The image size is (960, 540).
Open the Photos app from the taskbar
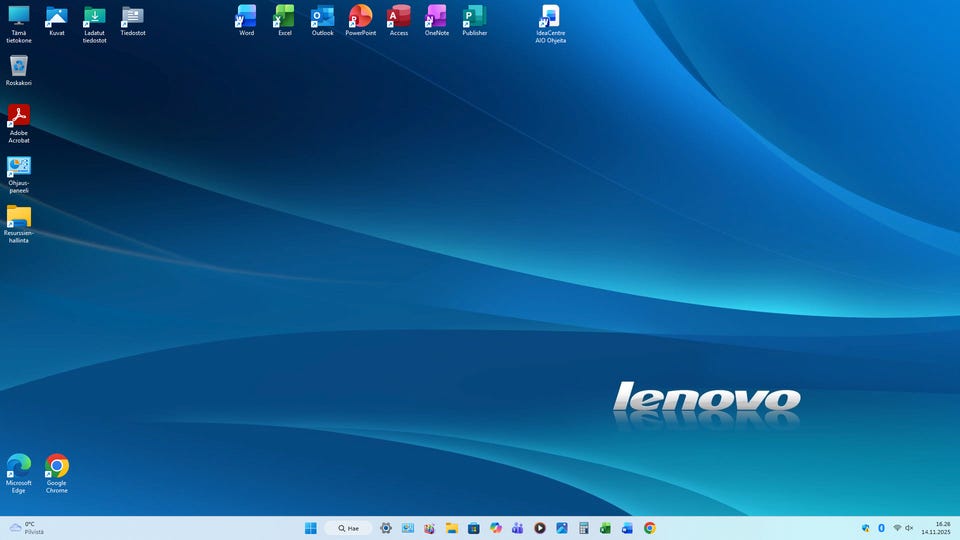[x=562, y=528]
